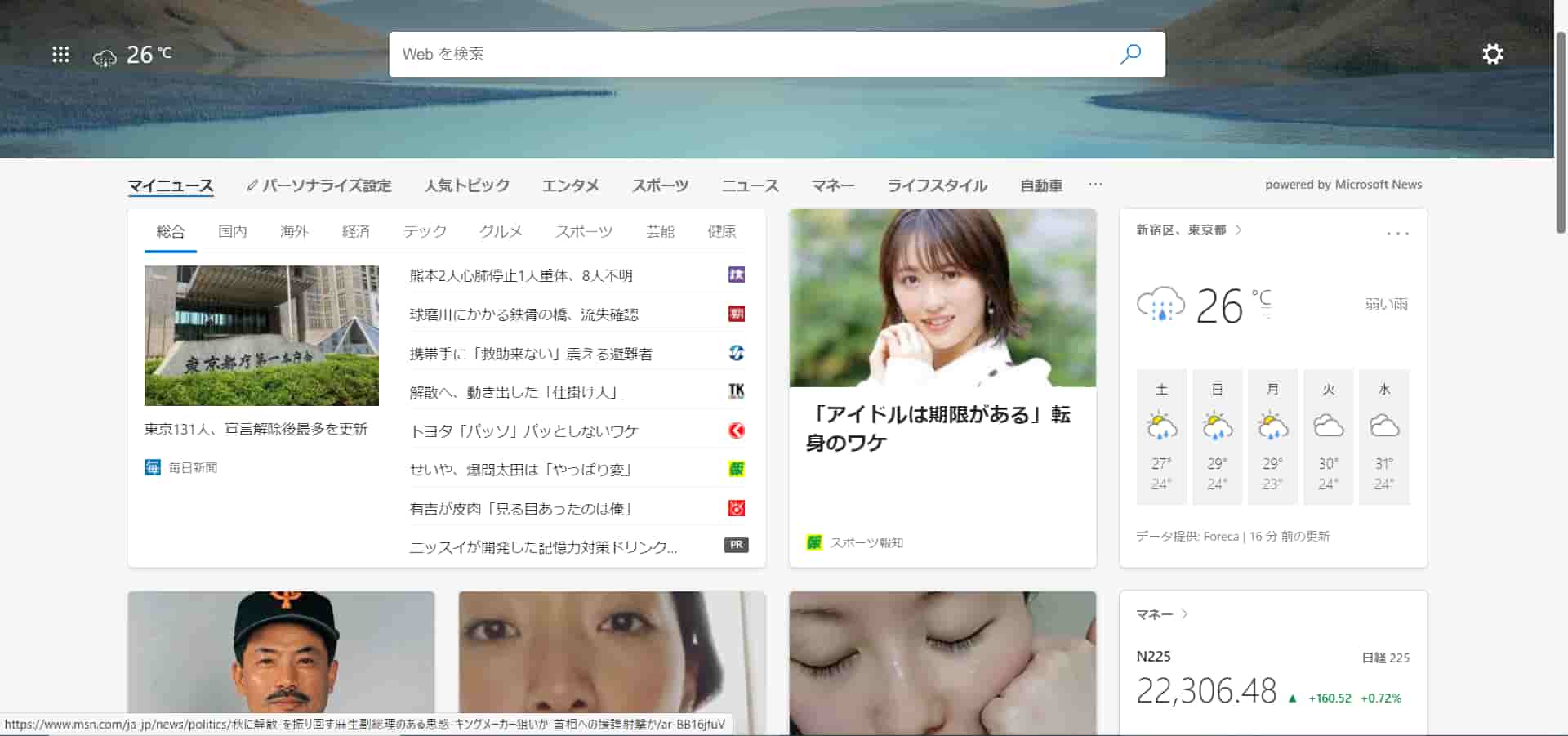Screen dimensions: 1568x736
Task: Select the 総合 sub-tab
Action: coord(171,231)
